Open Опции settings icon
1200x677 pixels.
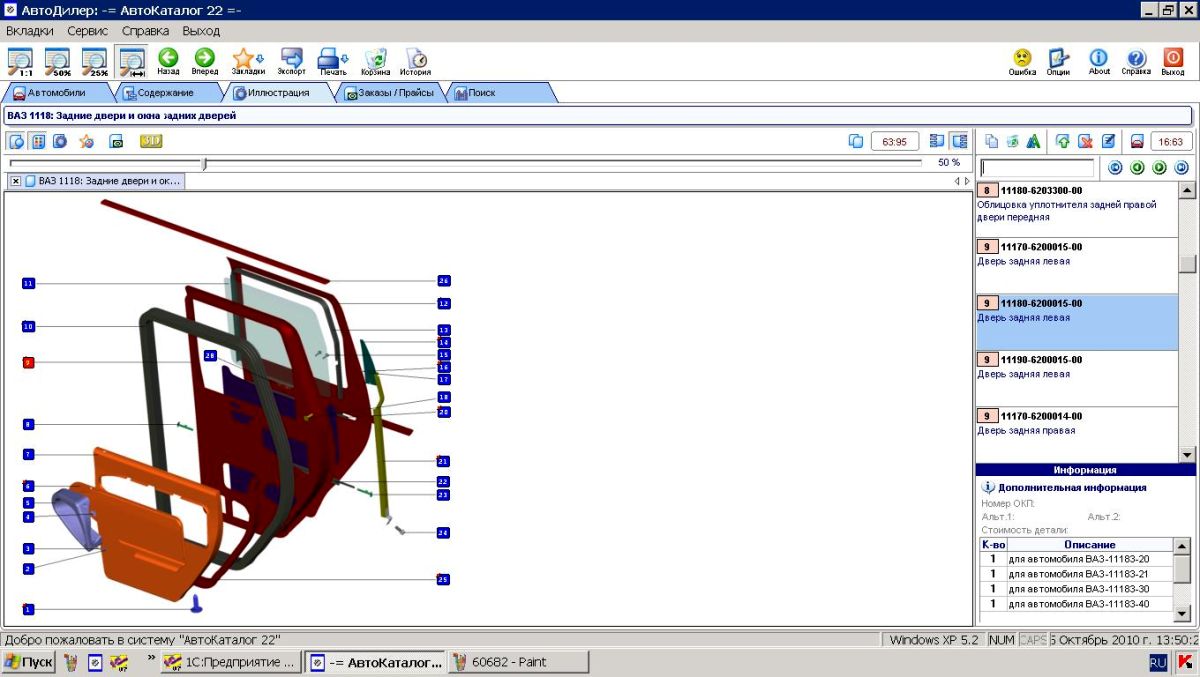[1058, 61]
